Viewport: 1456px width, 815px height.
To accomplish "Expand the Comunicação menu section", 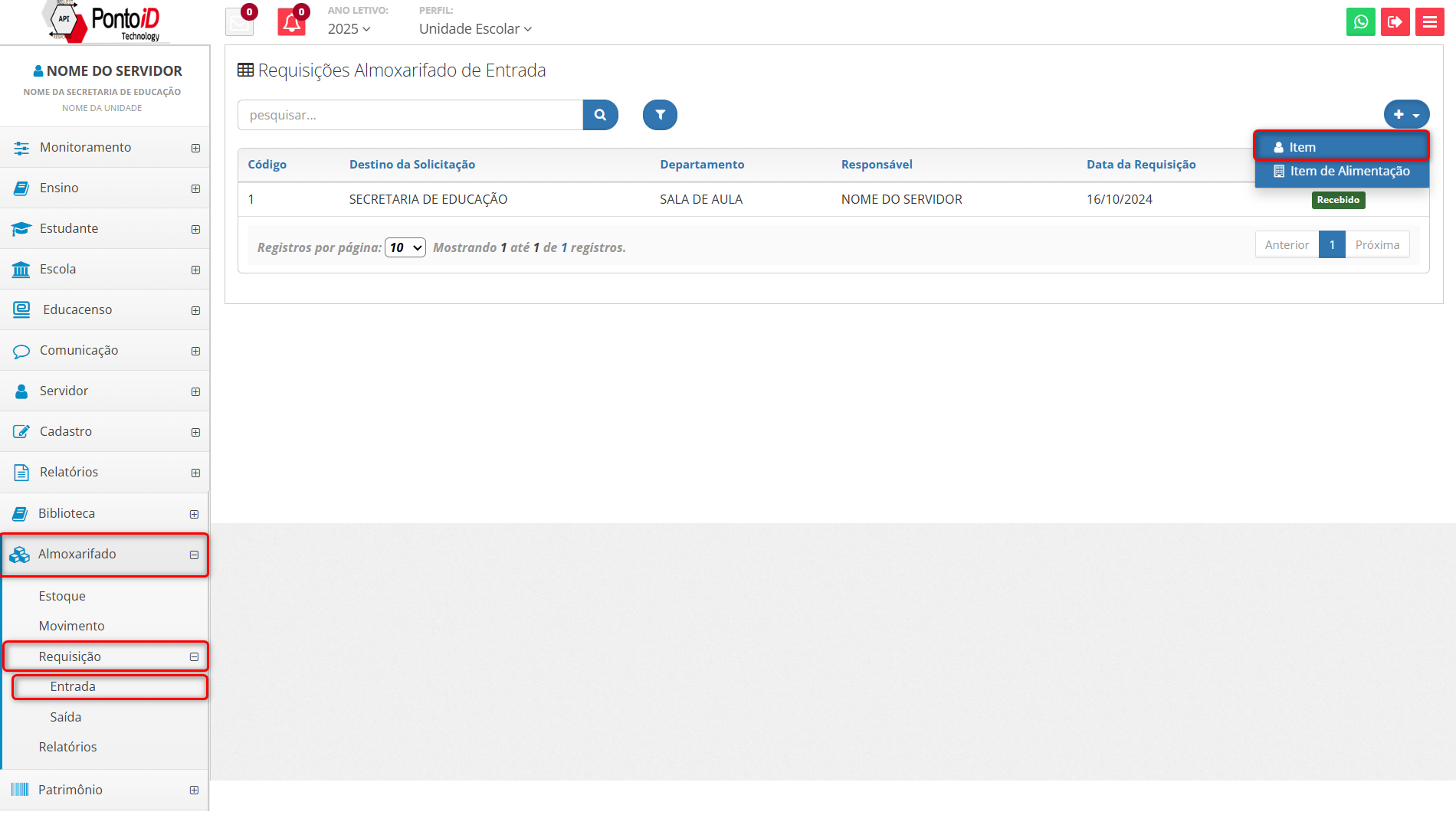I will tap(195, 351).
